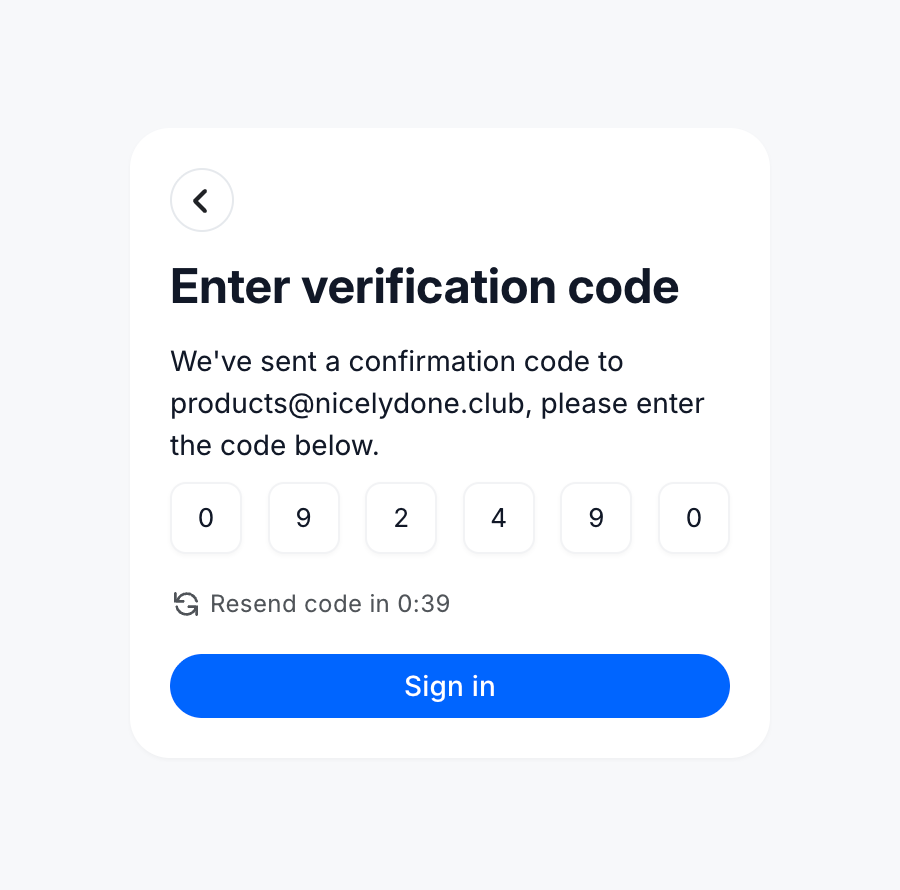Click the Enter verification code heading
The height and width of the screenshot is (890, 900).
tap(424, 287)
